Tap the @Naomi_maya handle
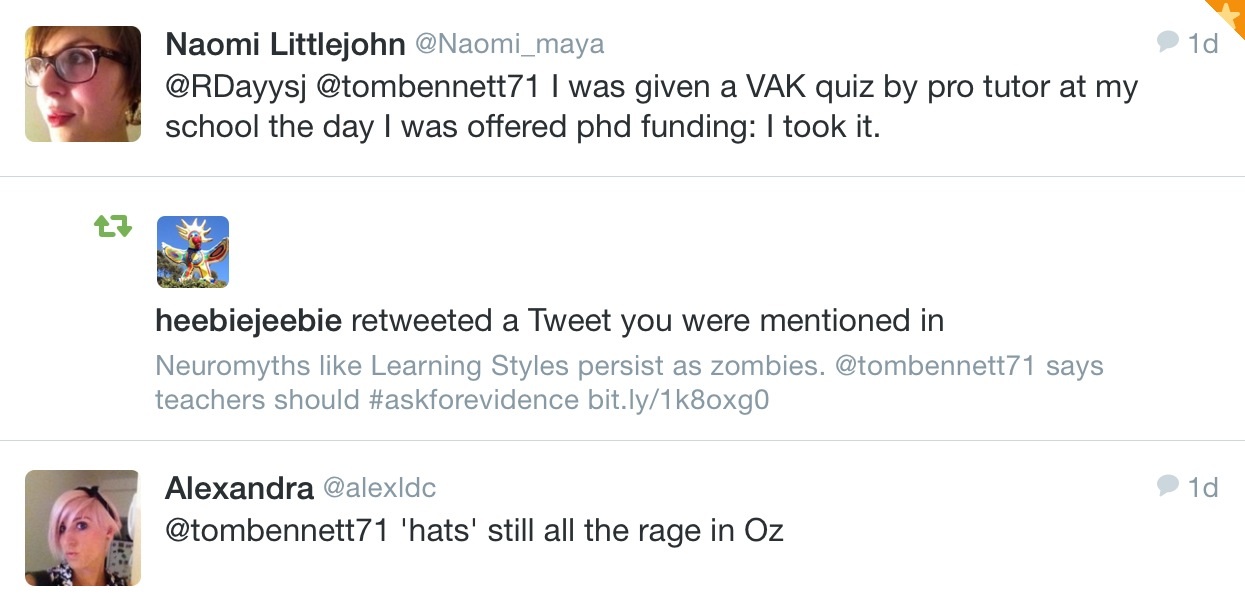This screenshot has height=596, width=1245. (x=510, y=45)
